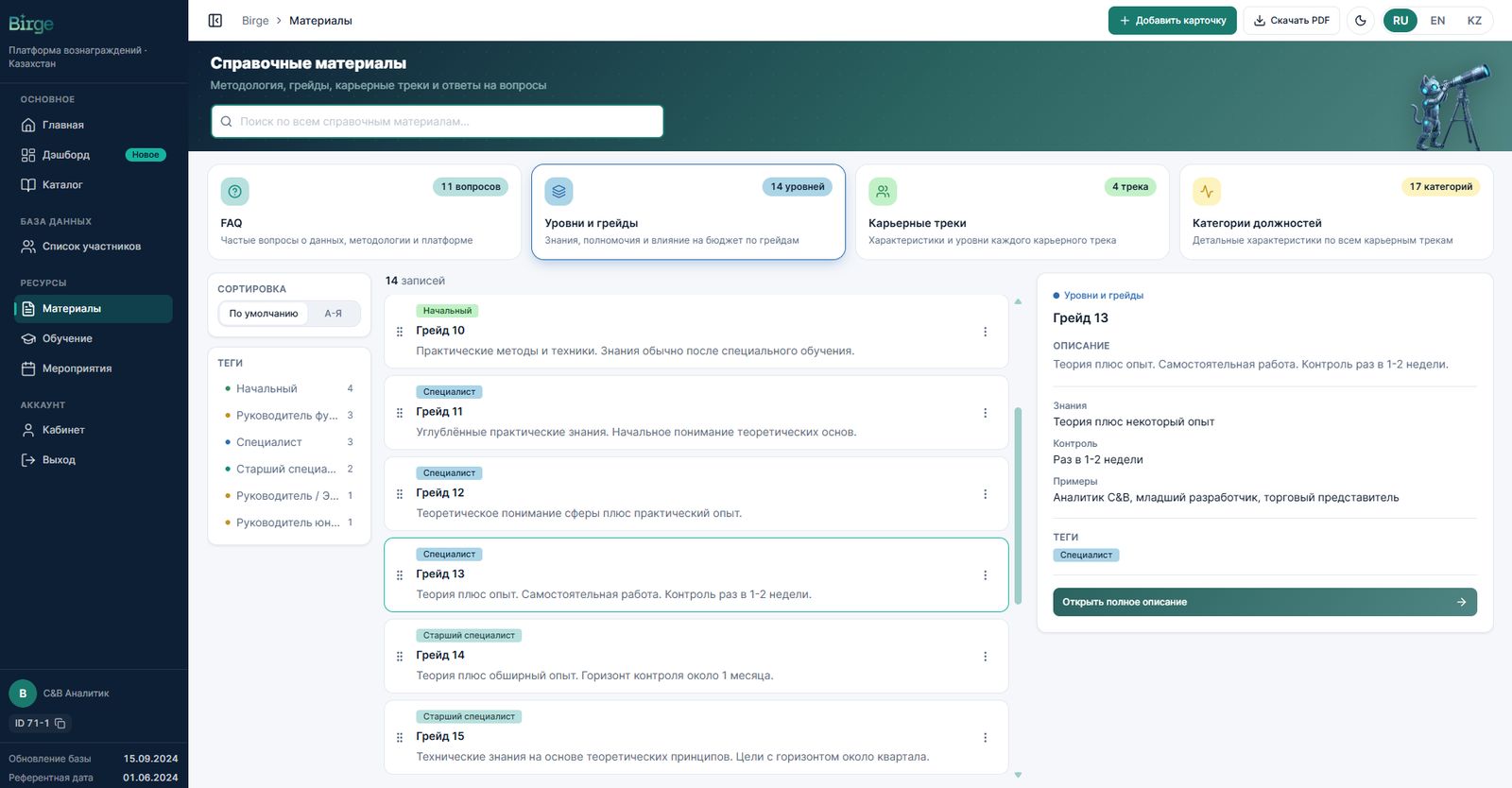Select RU language option
Viewport: 1512px width, 788px height.
tap(1400, 20)
